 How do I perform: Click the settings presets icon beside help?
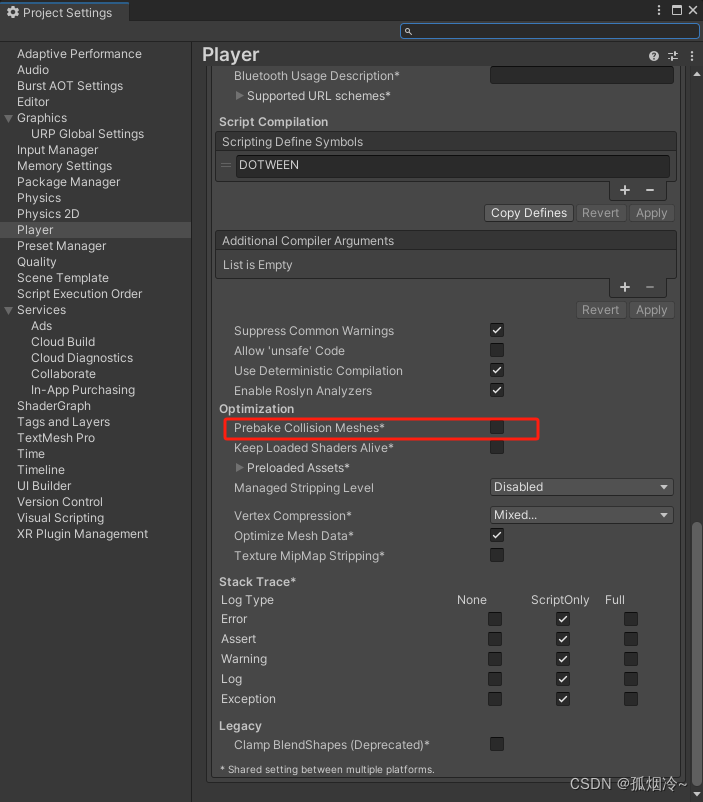click(672, 55)
